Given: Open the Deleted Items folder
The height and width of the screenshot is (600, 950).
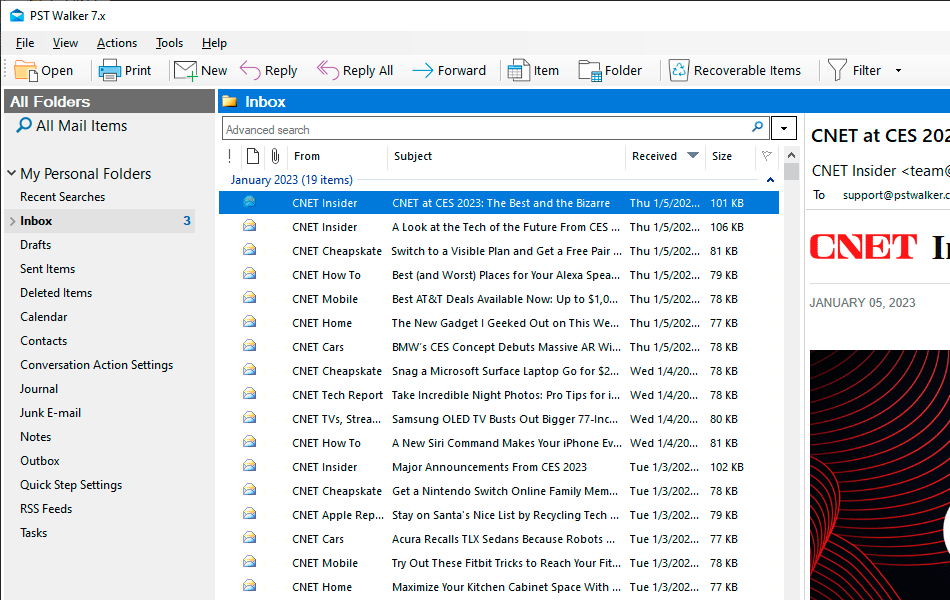Looking at the screenshot, I should (x=56, y=293).
